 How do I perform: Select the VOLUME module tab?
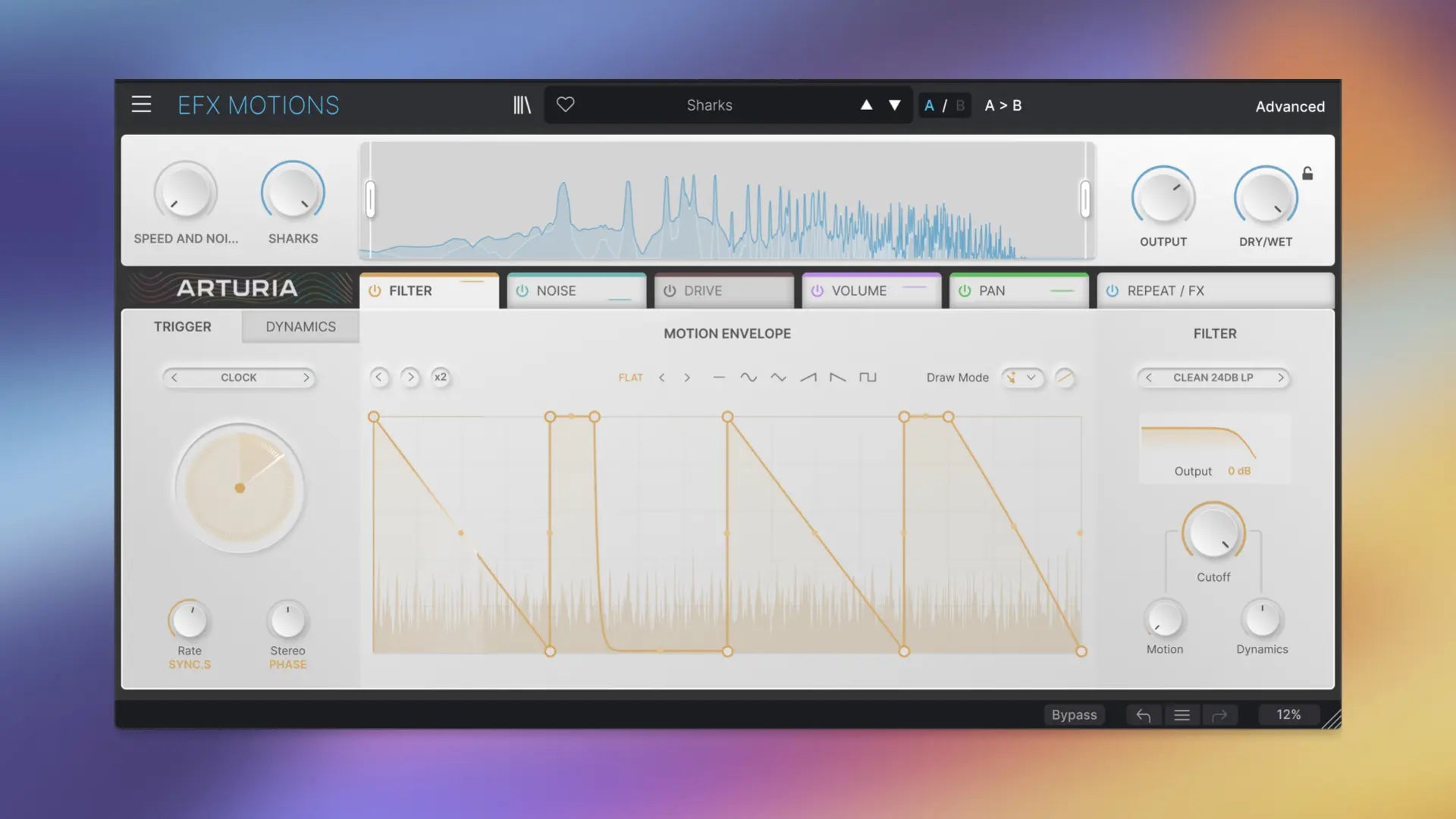[872, 291]
